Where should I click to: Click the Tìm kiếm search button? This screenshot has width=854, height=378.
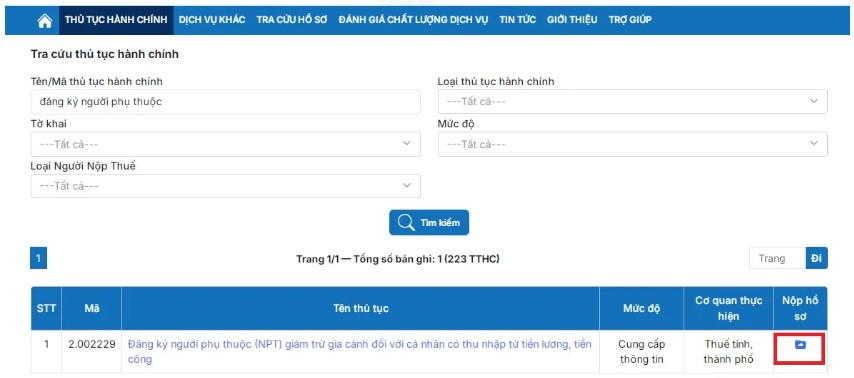(429, 222)
